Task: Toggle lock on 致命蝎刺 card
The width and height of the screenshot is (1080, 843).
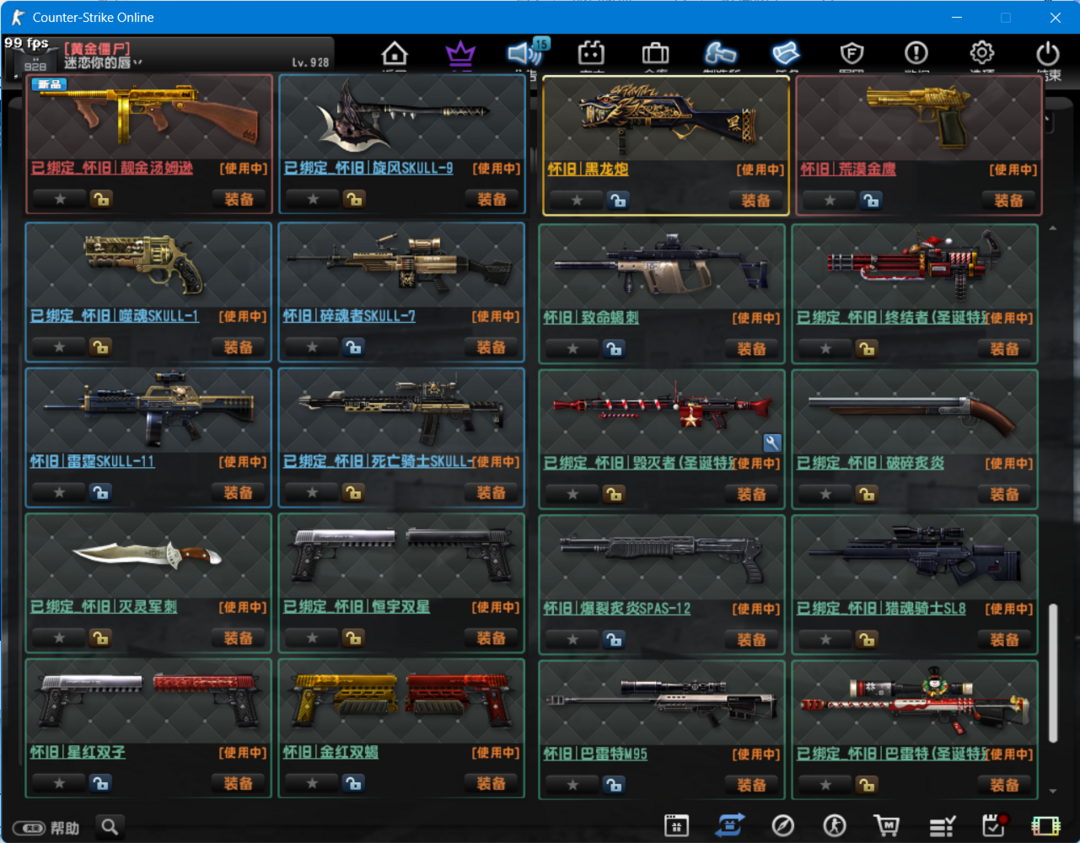Action: pyautogui.click(x=614, y=348)
